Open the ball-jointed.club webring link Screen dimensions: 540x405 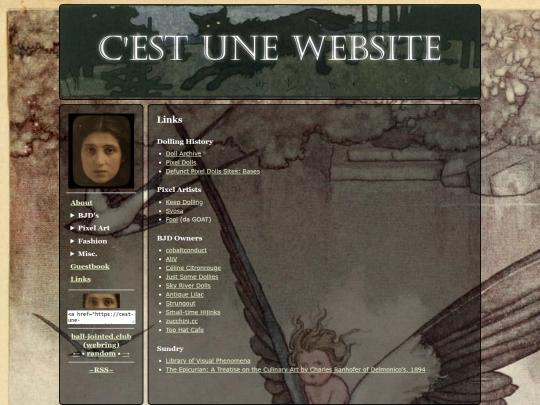pyautogui.click(x=101, y=341)
